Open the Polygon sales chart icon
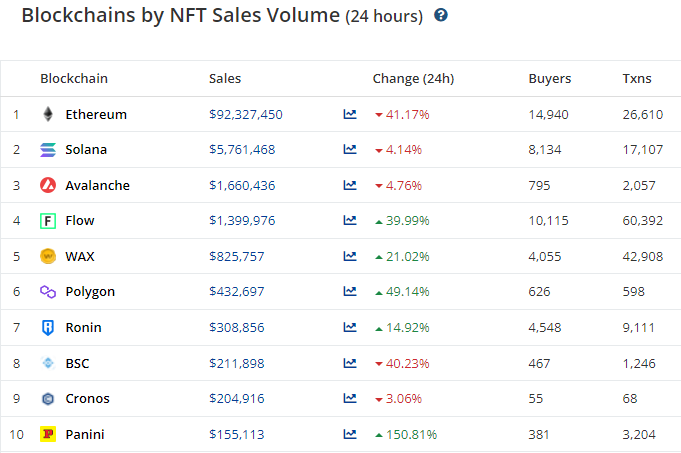This screenshot has height=453, width=681. tap(350, 292)
